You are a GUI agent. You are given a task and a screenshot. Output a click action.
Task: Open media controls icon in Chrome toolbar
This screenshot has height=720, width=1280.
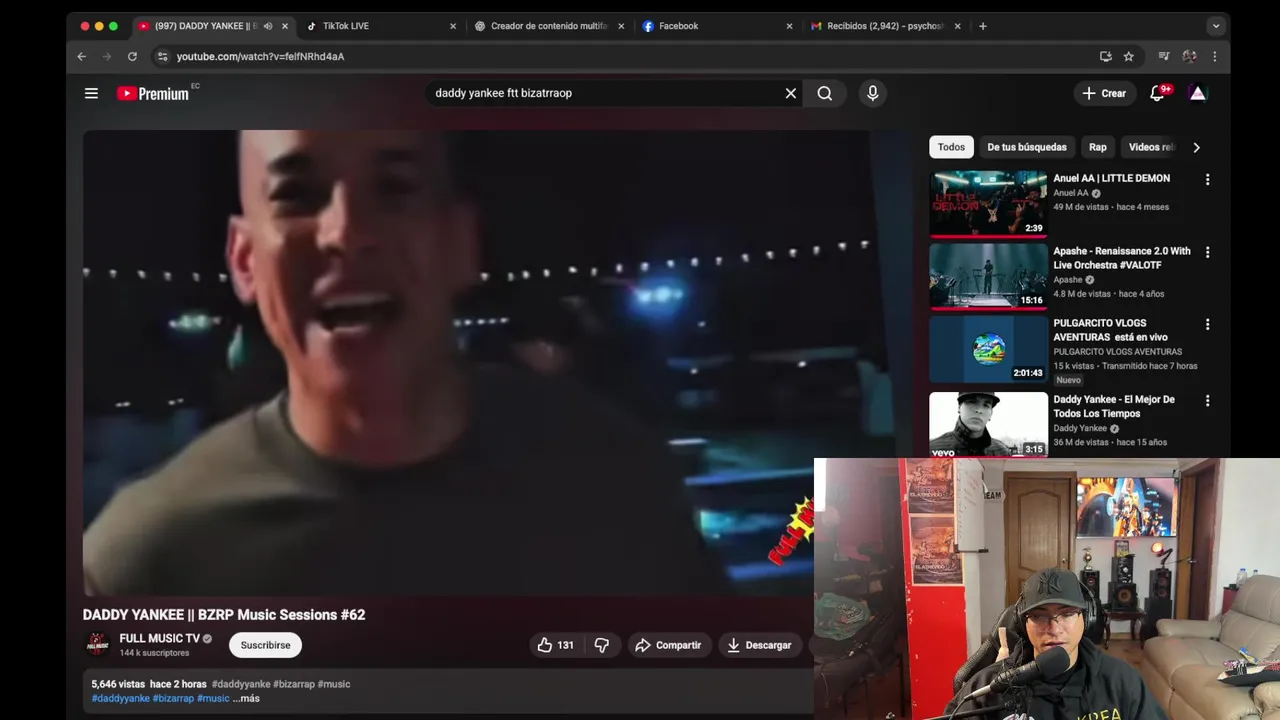pos(1164,56)
